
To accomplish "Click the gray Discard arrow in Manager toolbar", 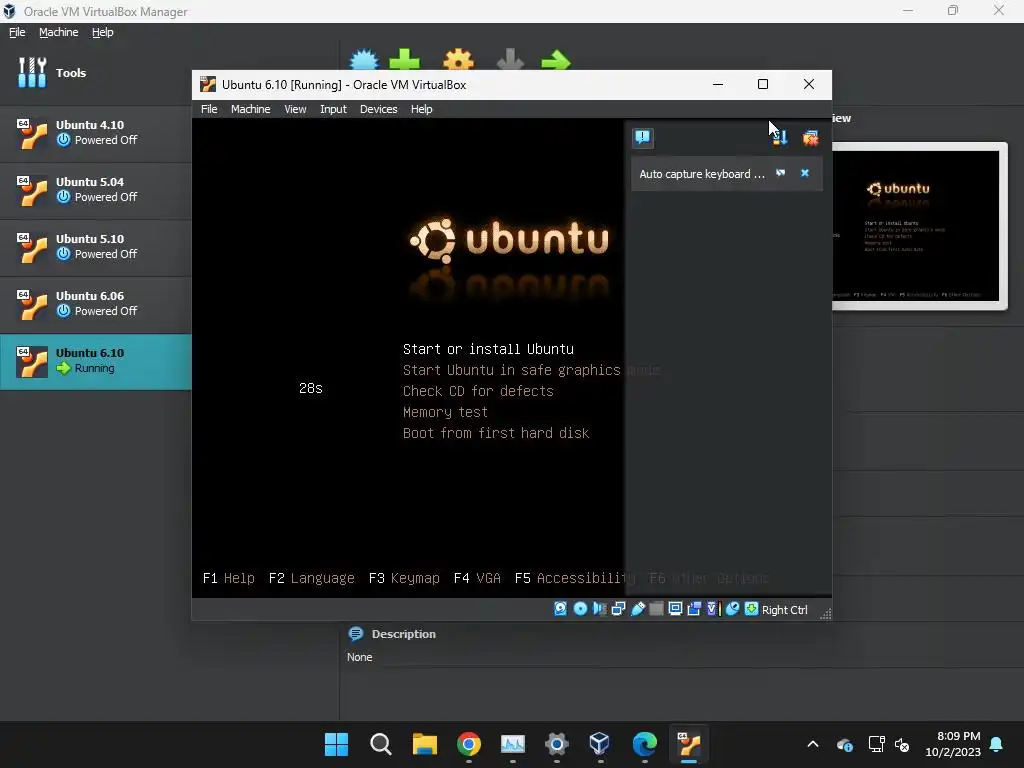I will point(510,59).
